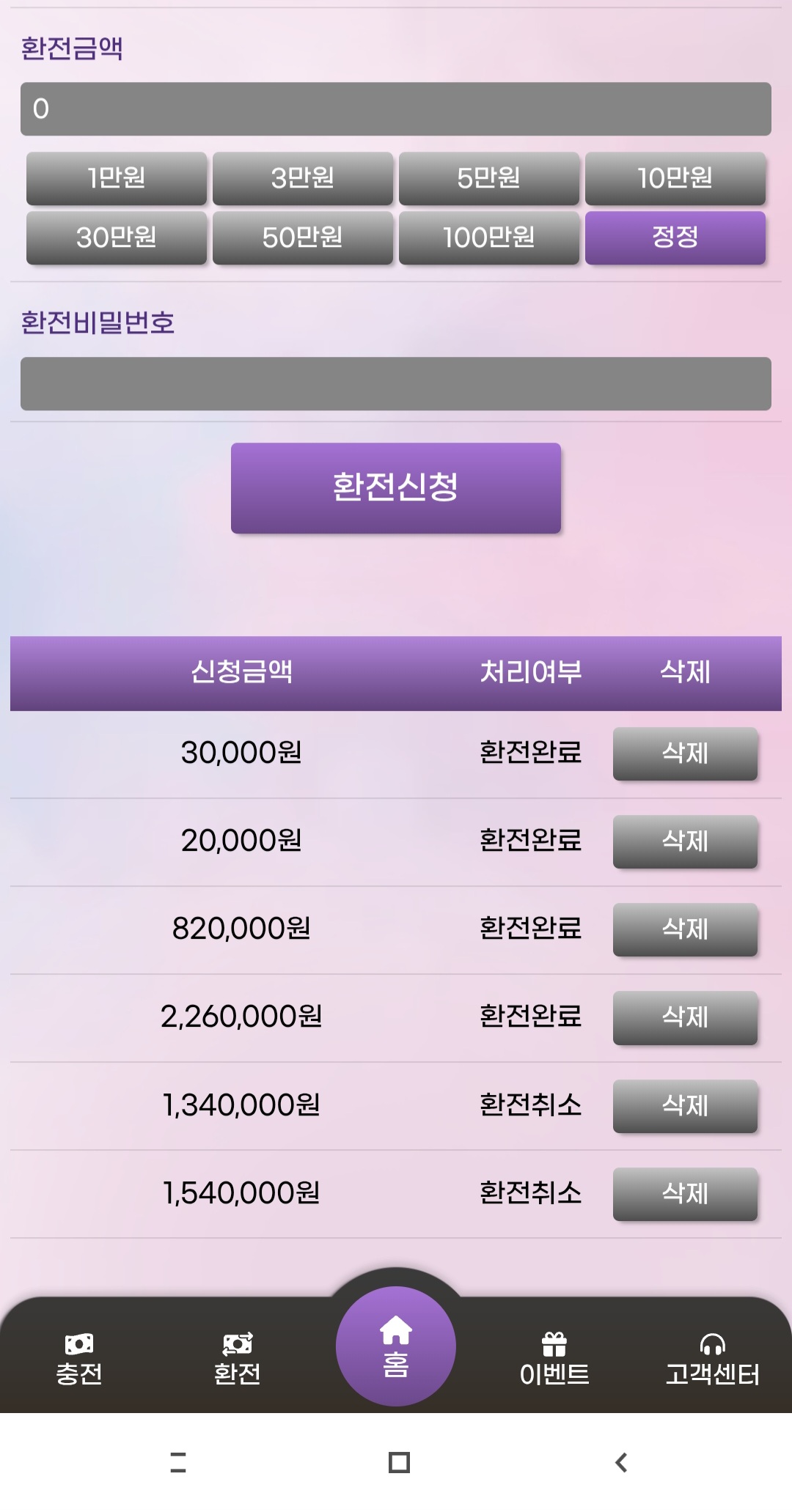Remove the 2,260,000원 entry with 삭제
Screen dimensions: 792x1512
[x=685, y=1017]
